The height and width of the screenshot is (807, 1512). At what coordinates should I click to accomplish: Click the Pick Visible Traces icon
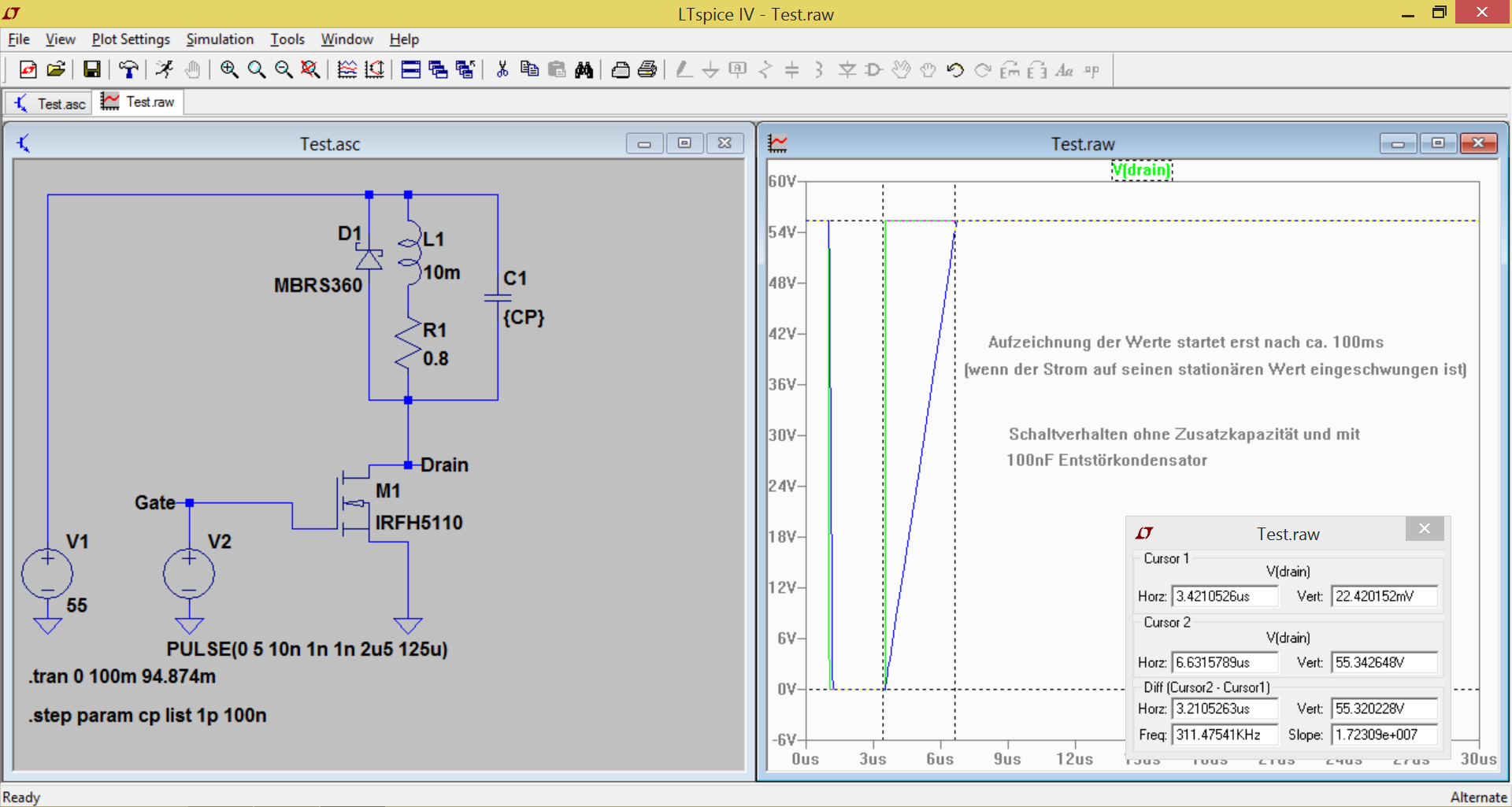347,70
